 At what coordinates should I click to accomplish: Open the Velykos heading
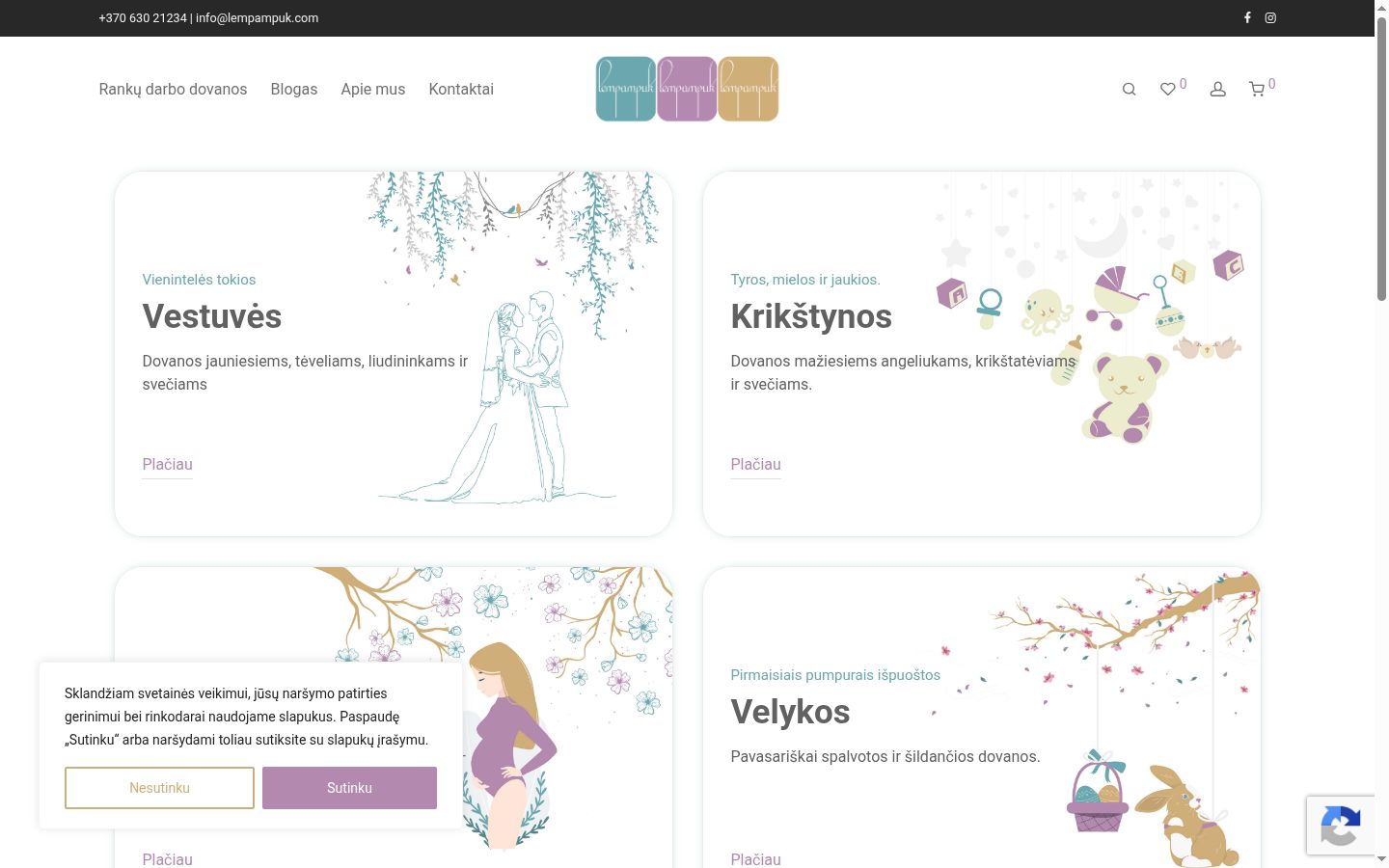pyautogui.click(x=790, y=712)
